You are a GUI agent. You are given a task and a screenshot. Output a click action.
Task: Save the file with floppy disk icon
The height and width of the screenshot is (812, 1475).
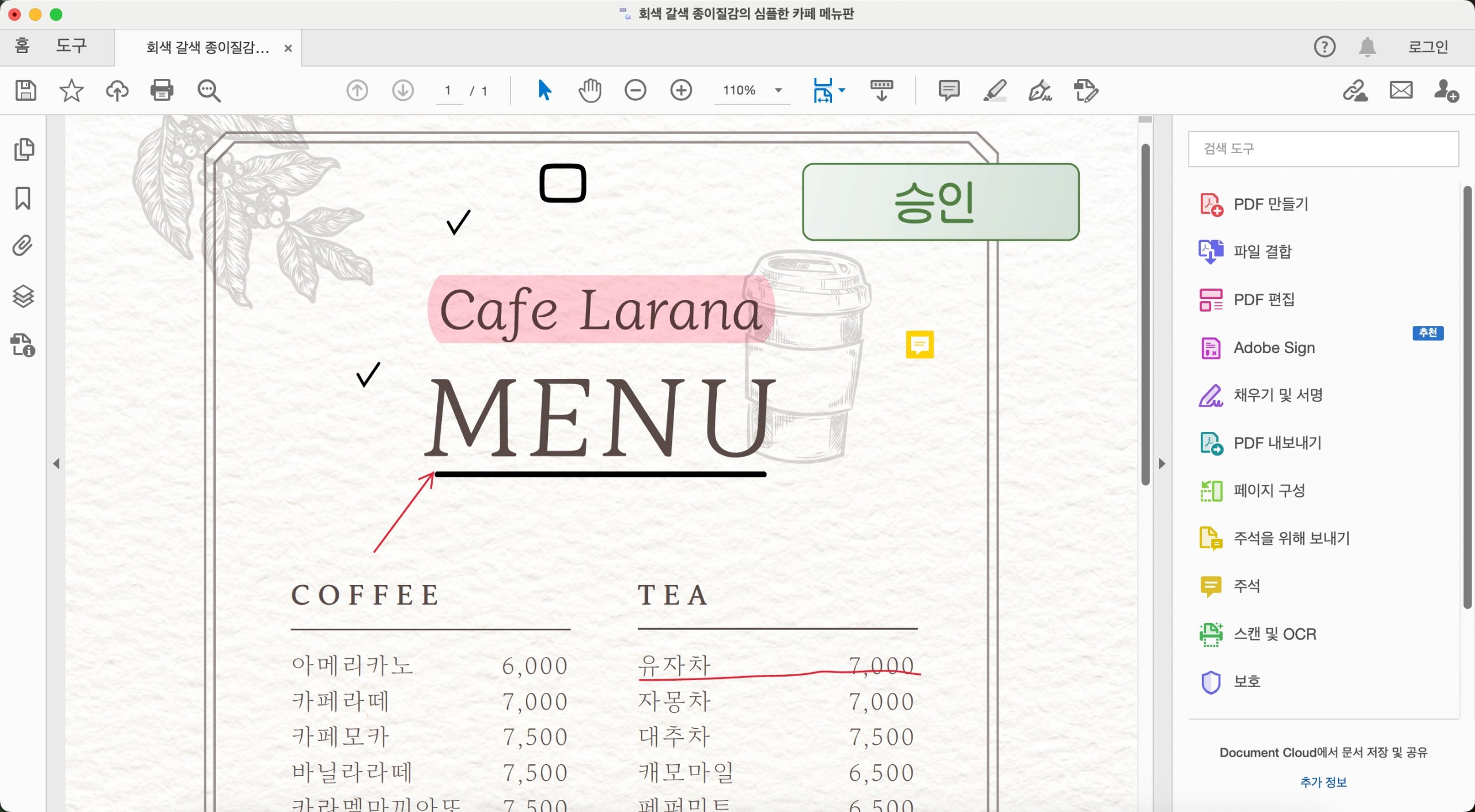click(26, 90)
